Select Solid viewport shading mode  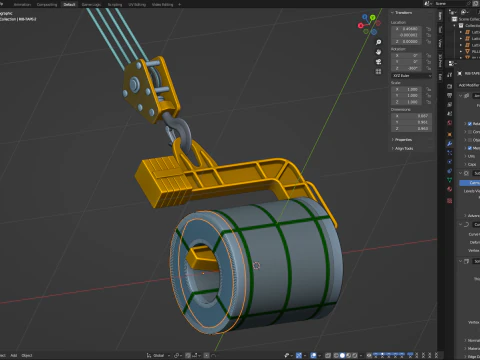pyautogui.click(x=342, y=355)
